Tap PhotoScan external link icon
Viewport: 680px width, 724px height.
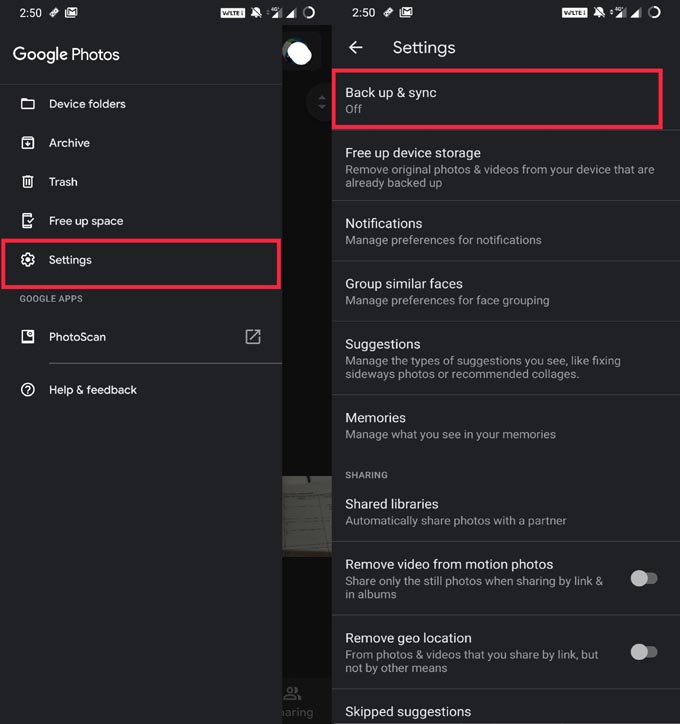[x=253, y=337]
